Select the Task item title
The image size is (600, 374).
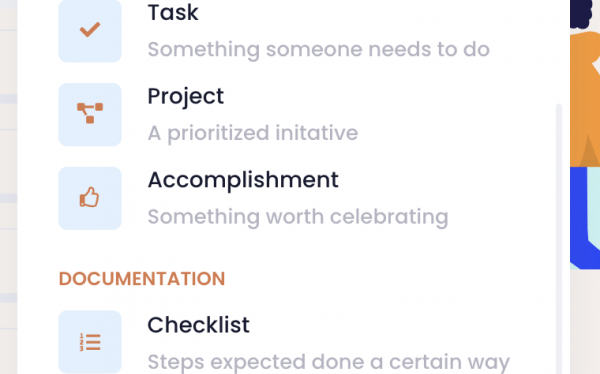pos(173,12)
